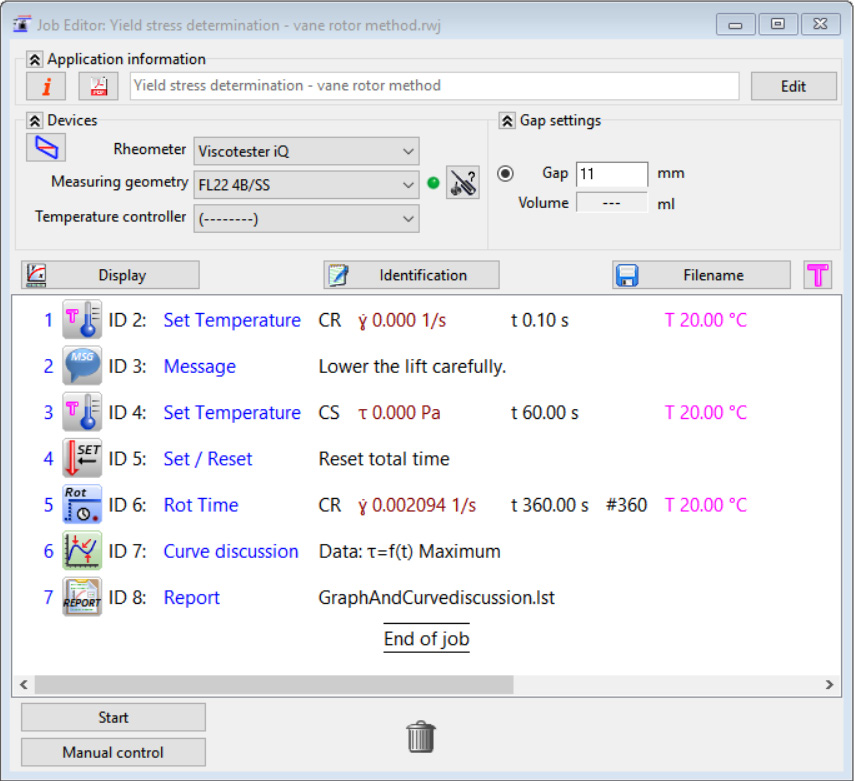This screenshot has height=781, width=855.
Task: Open the PDF document icon
Action: click(98, 86)
